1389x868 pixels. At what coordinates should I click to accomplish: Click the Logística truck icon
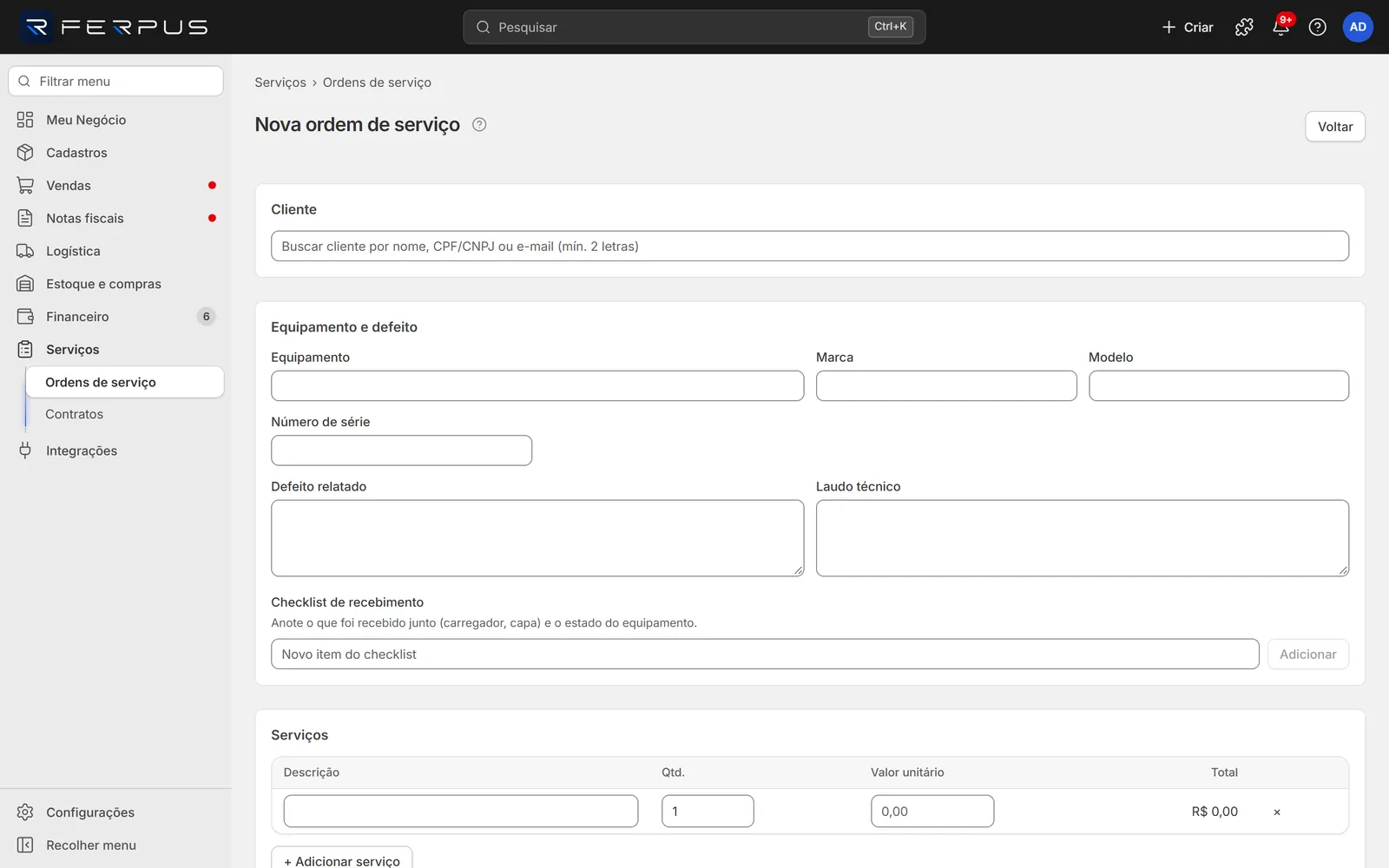(x=25, y=251)
